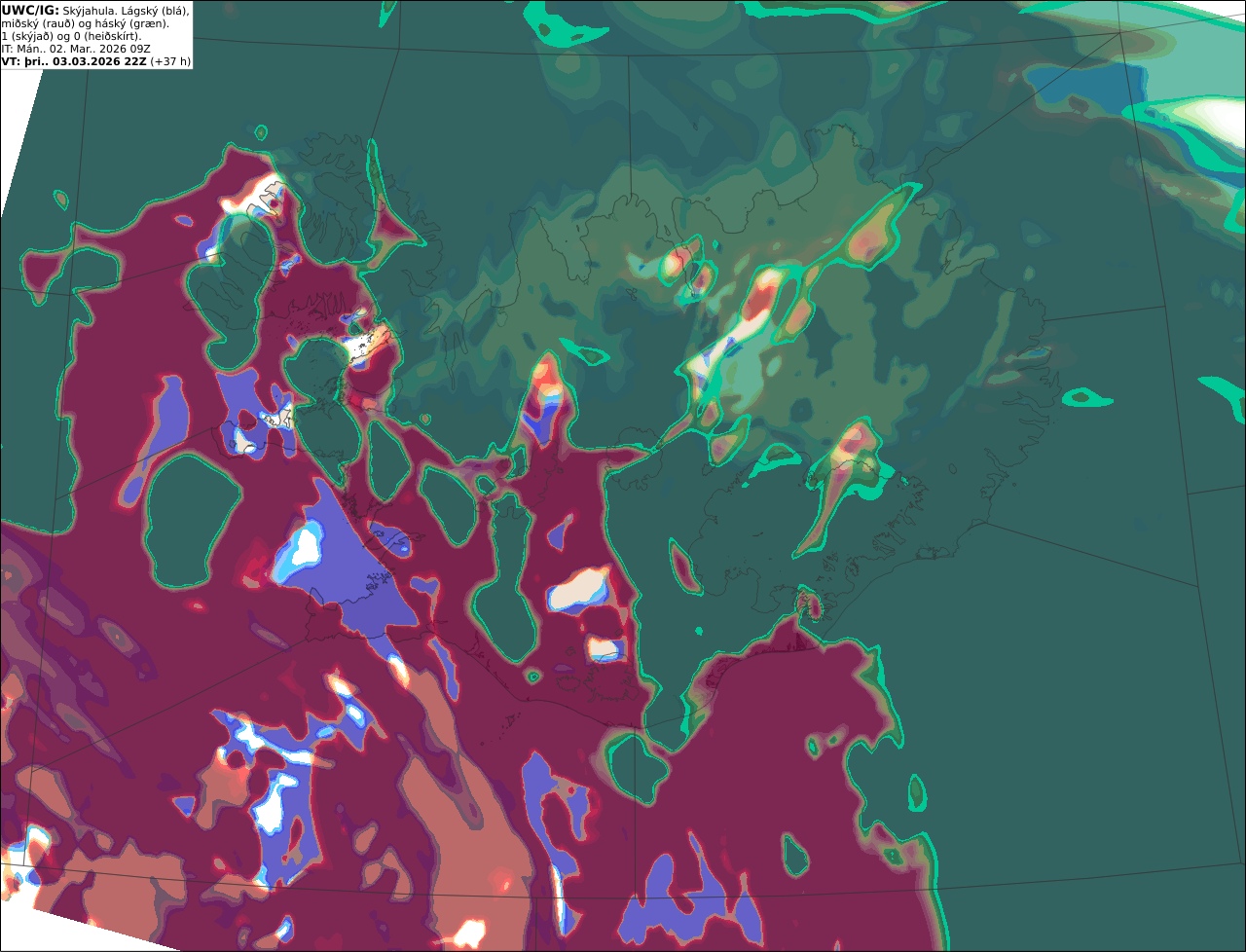Screen dimensions: 1246x952
Task: Click the bold "UWC/IG:" legend title
Action: [30, 10]
